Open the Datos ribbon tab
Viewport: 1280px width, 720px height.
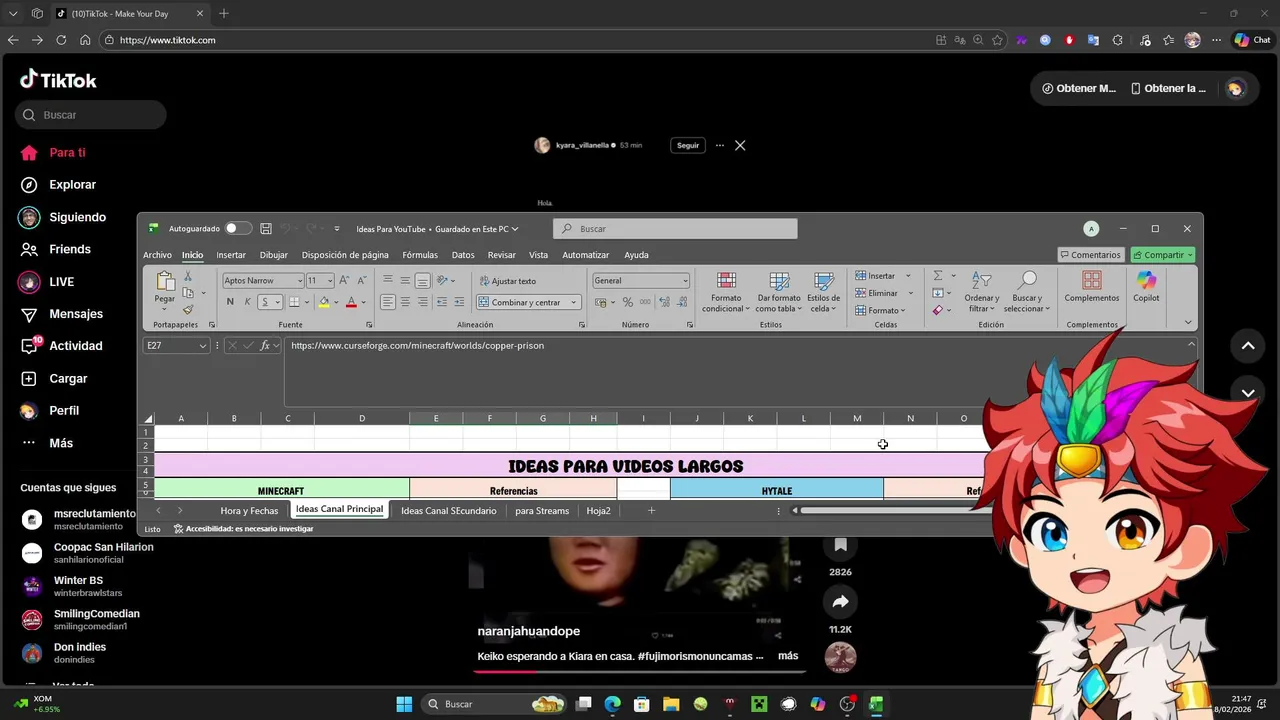463,255
